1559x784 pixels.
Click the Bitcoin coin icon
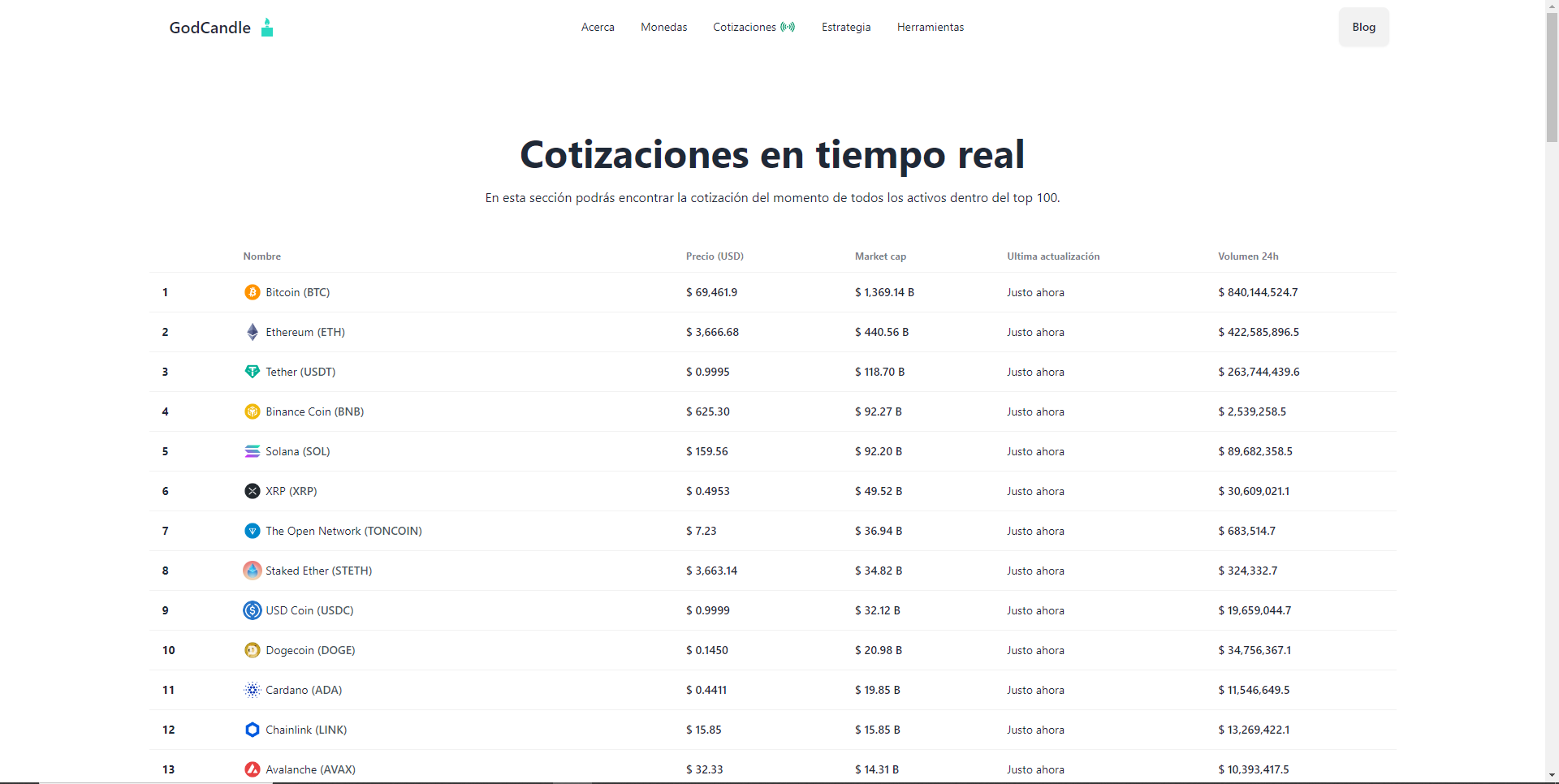point(253,292)
